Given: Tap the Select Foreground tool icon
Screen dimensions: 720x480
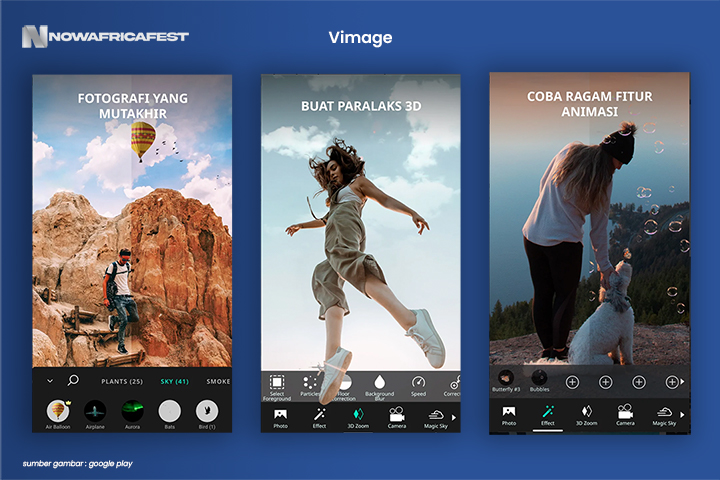Looking at the screenshot, I should (x=277, y=382).
